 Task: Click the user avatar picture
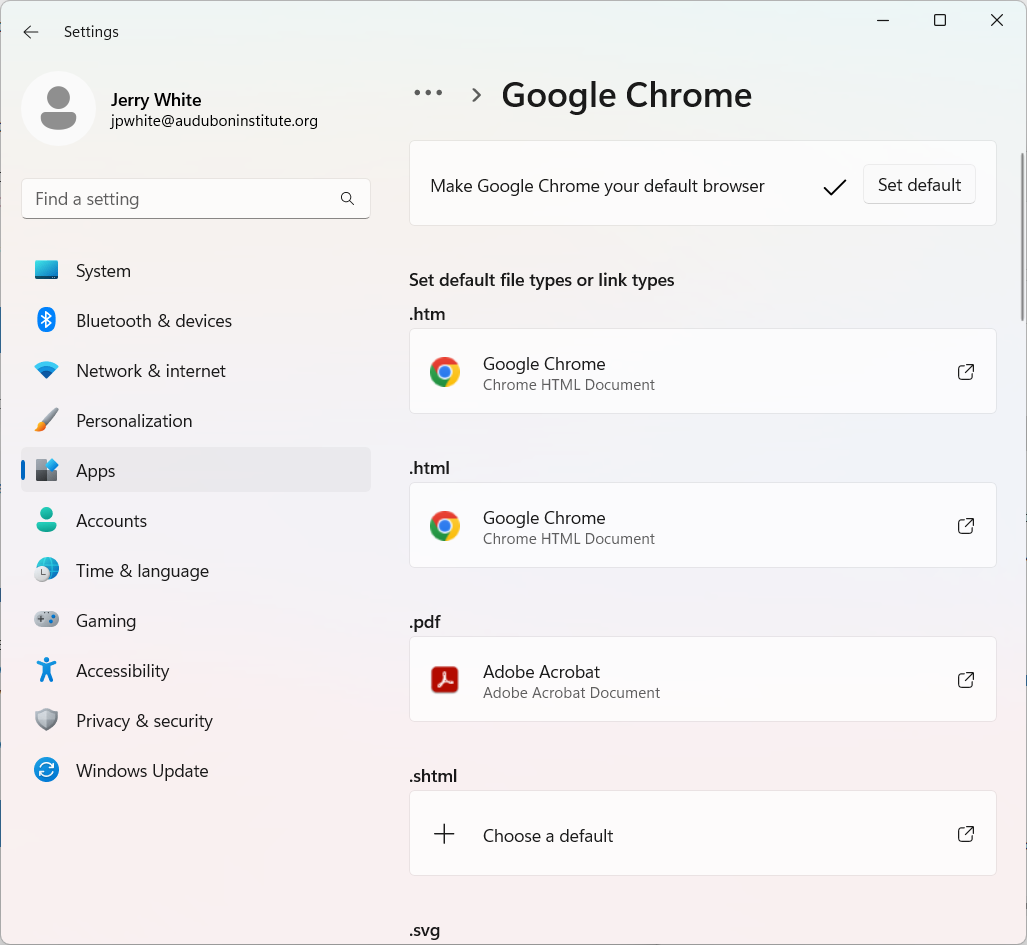(x=58, y=108)
